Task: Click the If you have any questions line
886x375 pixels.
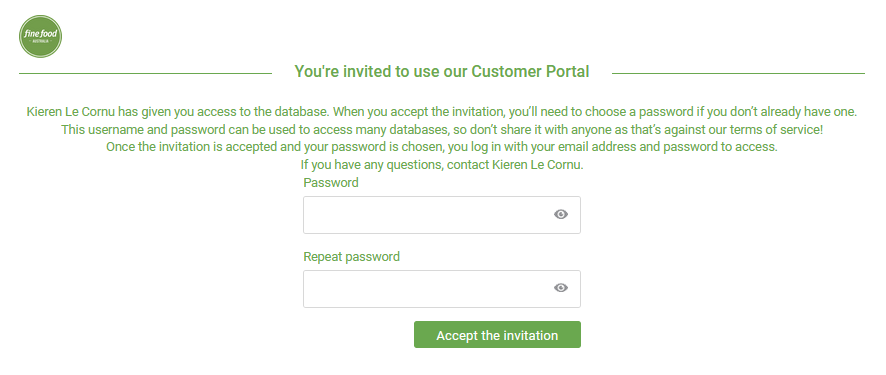Action: [x=442, y=165]
